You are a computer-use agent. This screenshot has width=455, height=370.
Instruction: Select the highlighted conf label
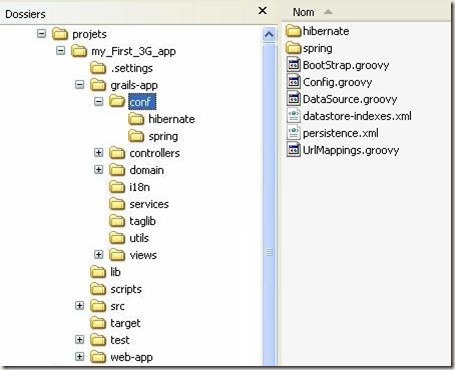tap(142, 102)
